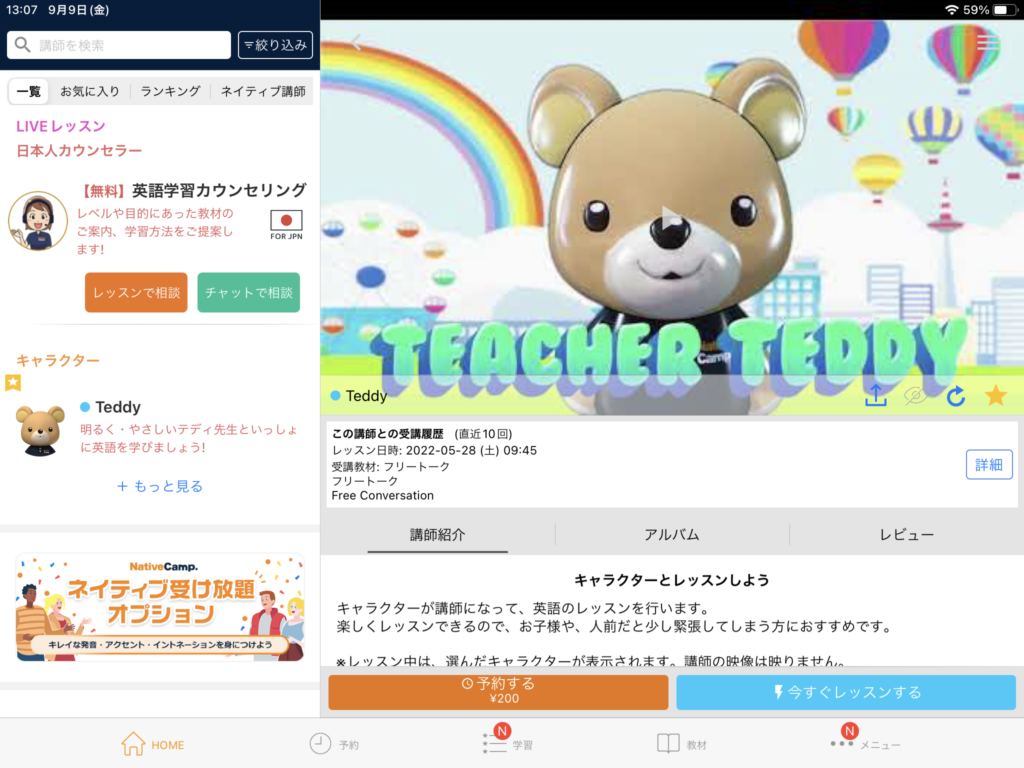Tap the チャットで相談 green button

248,292
